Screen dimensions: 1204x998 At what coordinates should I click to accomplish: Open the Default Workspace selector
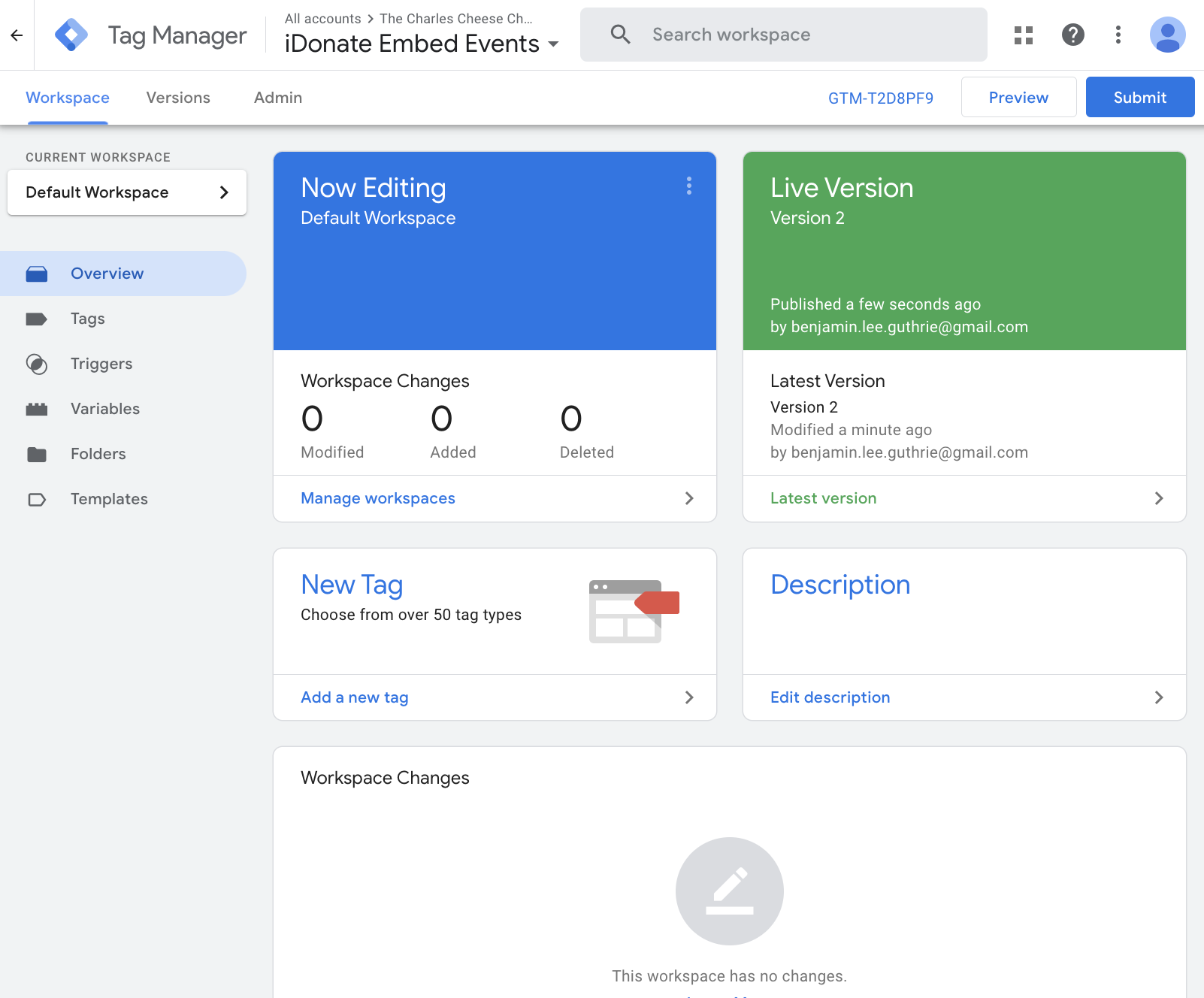pyautogui.click(x=127, y=192)
